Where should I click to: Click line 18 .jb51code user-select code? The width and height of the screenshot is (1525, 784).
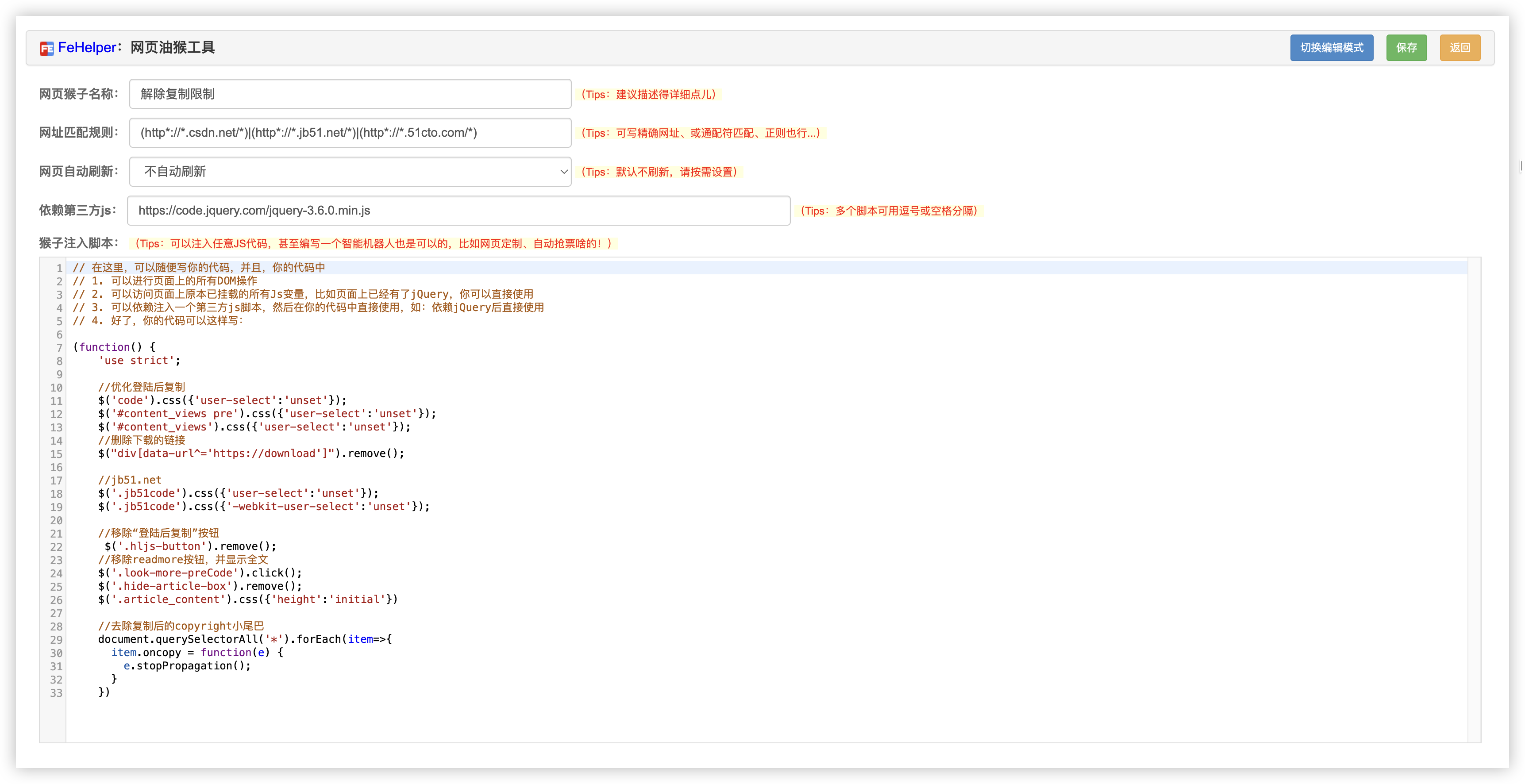[239, 493]
